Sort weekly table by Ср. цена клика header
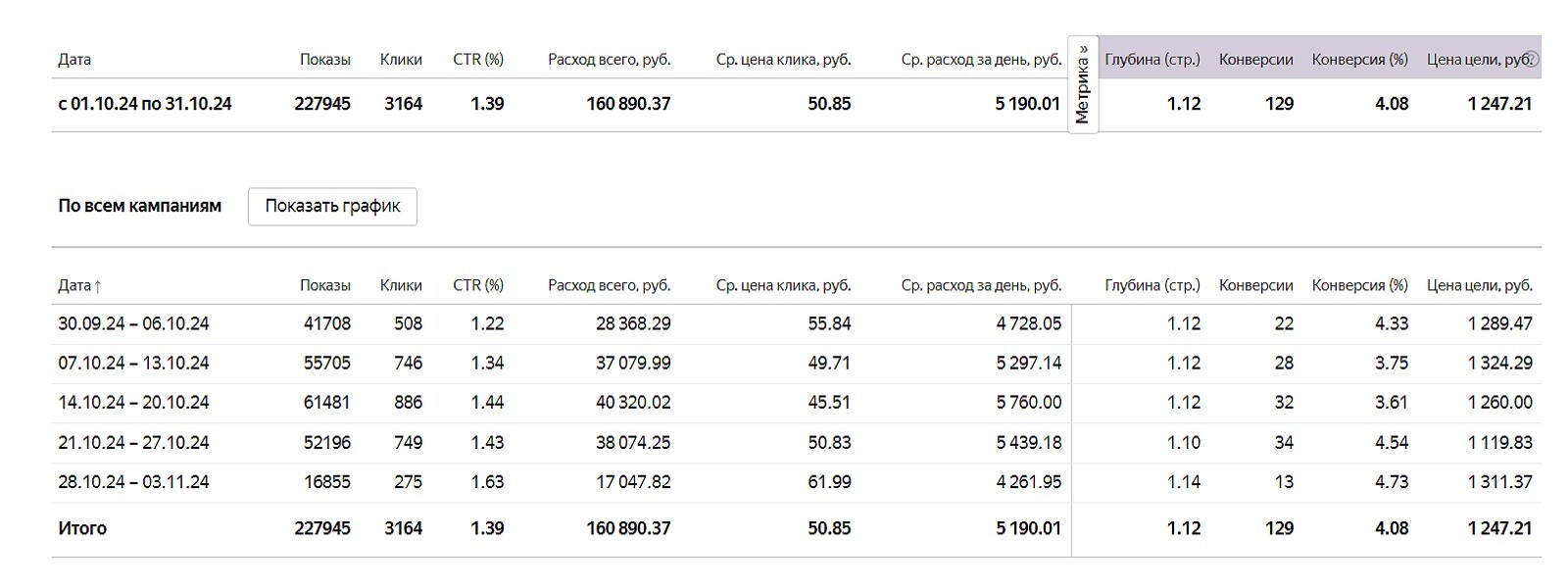The height and width of the screenshot is (588, 1568). [x=783, y=285]
